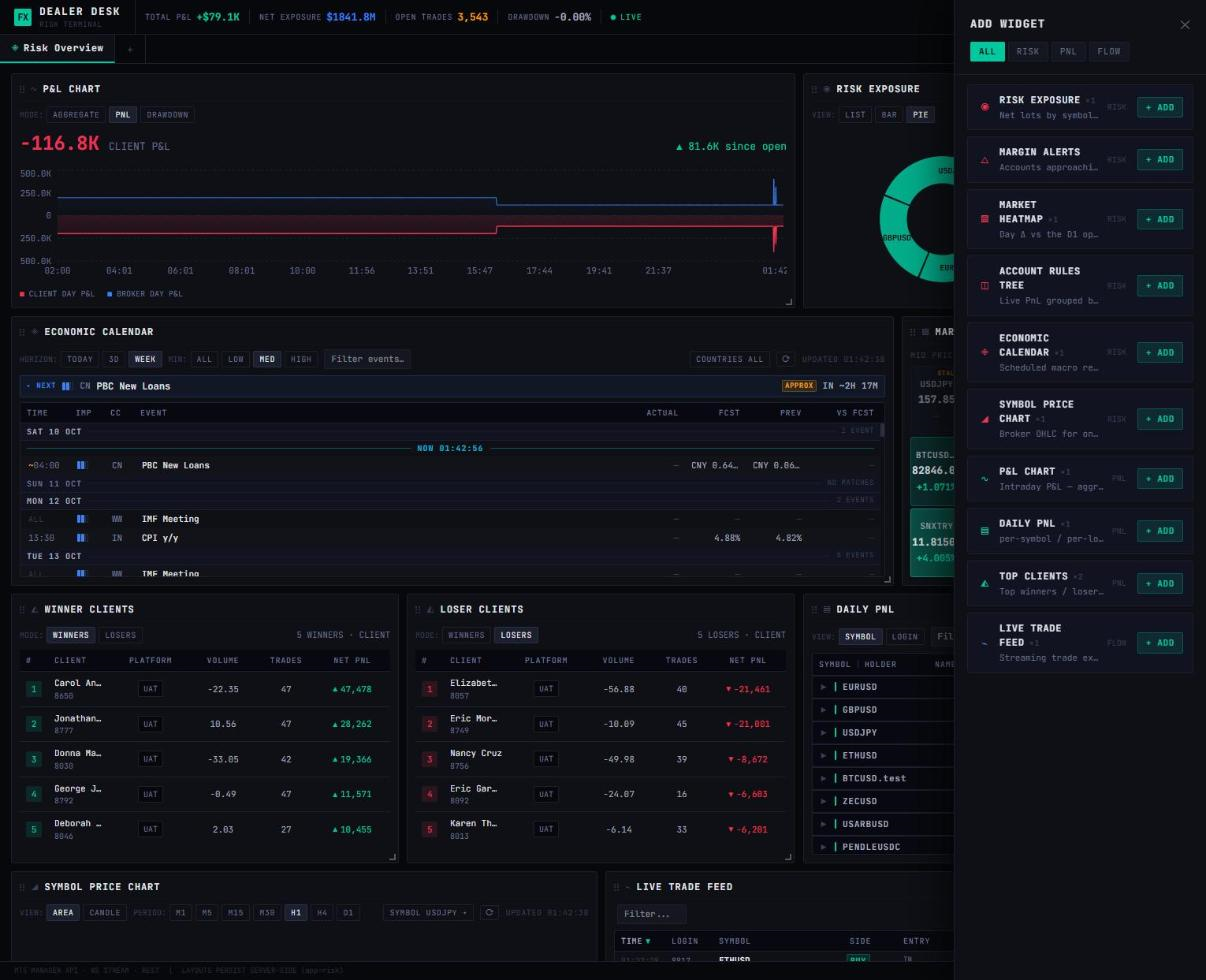Switch P&L Chart mode to Aggregate
1206x980 pixels.
point(76,115)
